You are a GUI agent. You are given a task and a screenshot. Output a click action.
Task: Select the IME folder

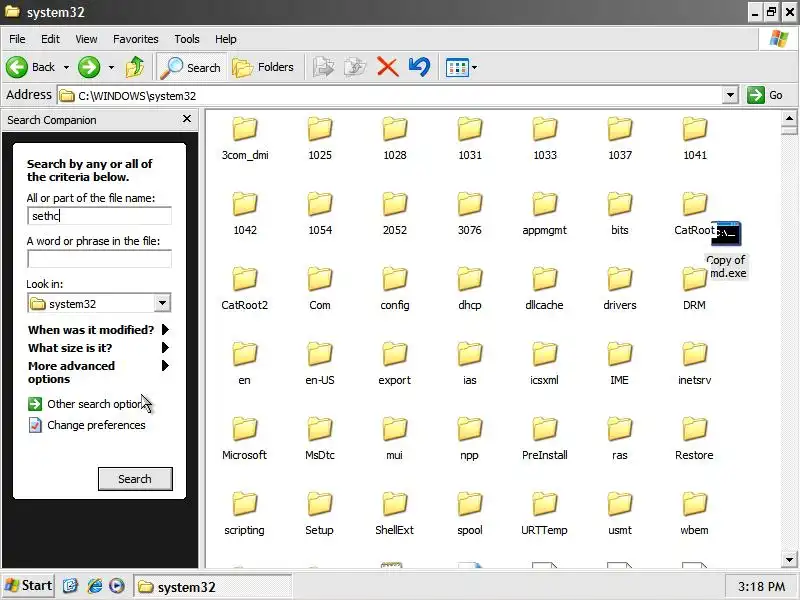(619, 364)
